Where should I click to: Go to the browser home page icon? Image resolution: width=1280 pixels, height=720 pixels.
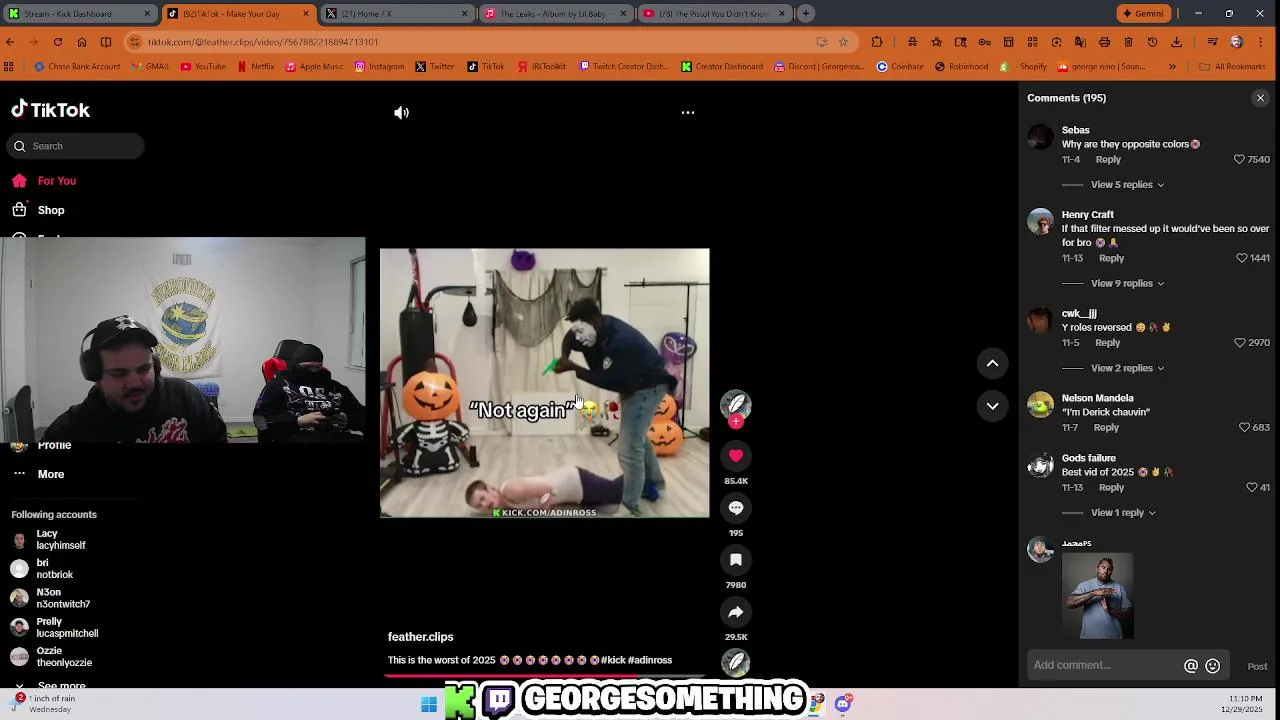pos(82,42)
